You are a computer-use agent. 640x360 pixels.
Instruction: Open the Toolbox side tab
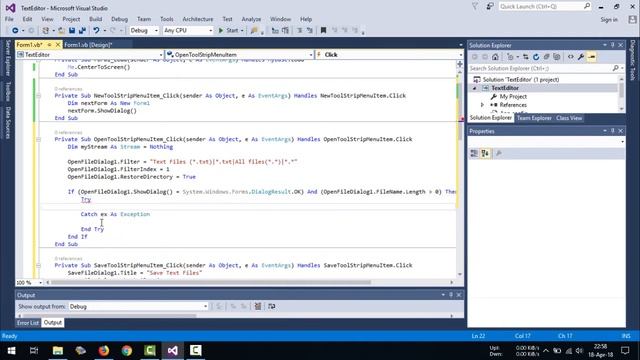click(x=8, y=91)
